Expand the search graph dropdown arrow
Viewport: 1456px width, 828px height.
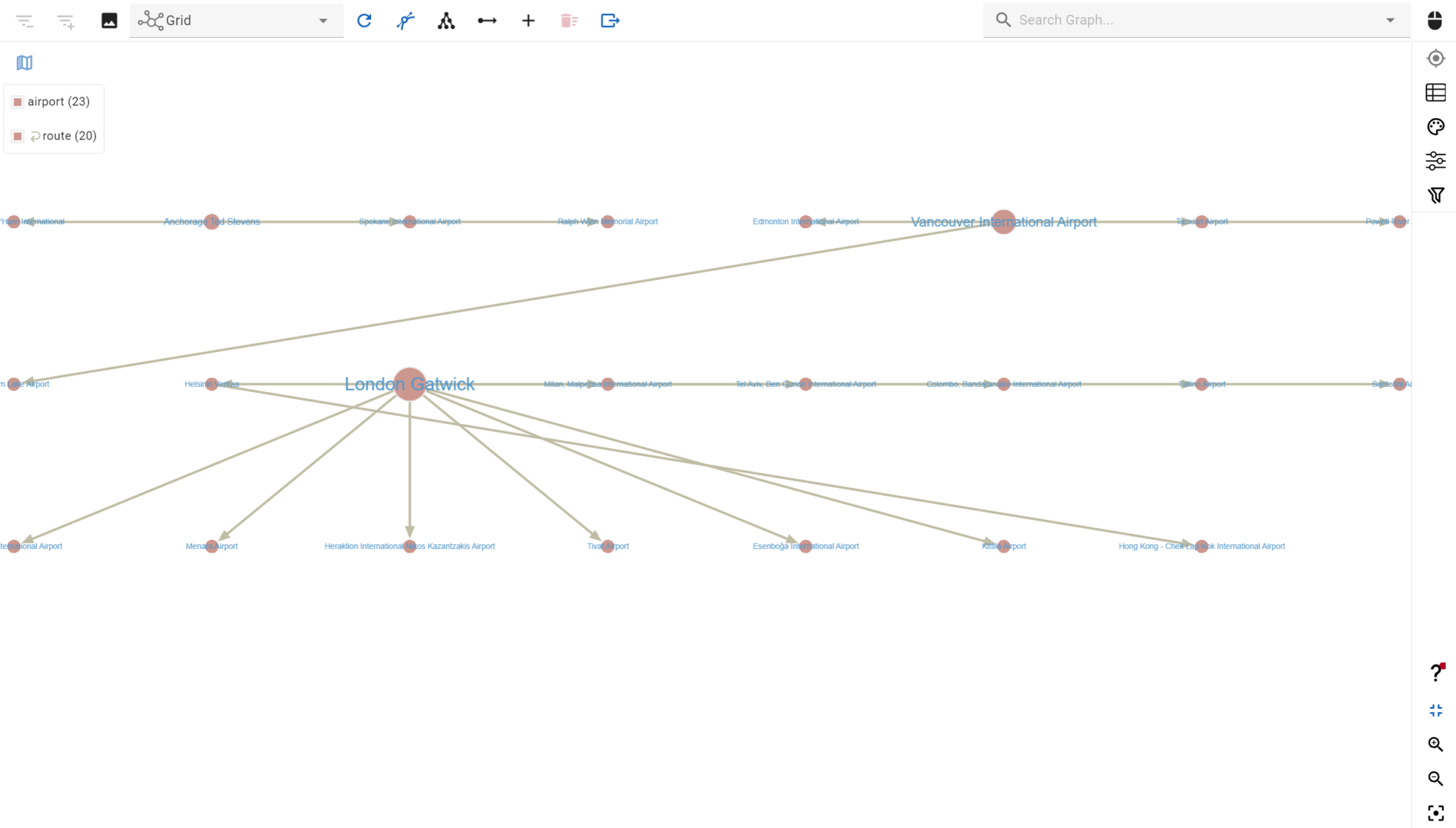point(1389,20)
